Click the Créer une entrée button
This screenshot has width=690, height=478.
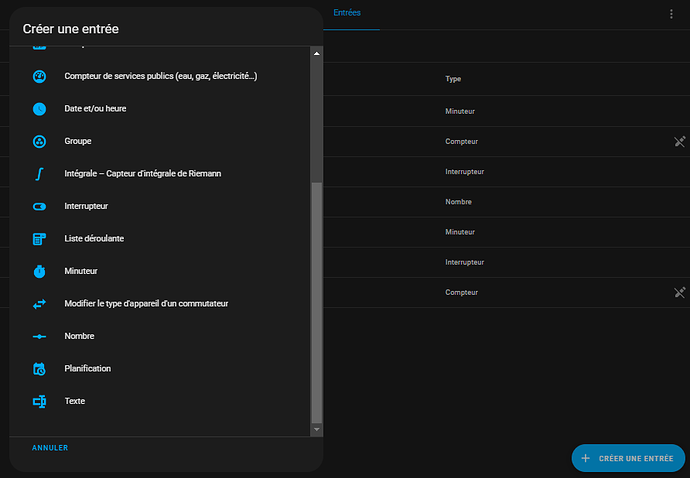630,458
